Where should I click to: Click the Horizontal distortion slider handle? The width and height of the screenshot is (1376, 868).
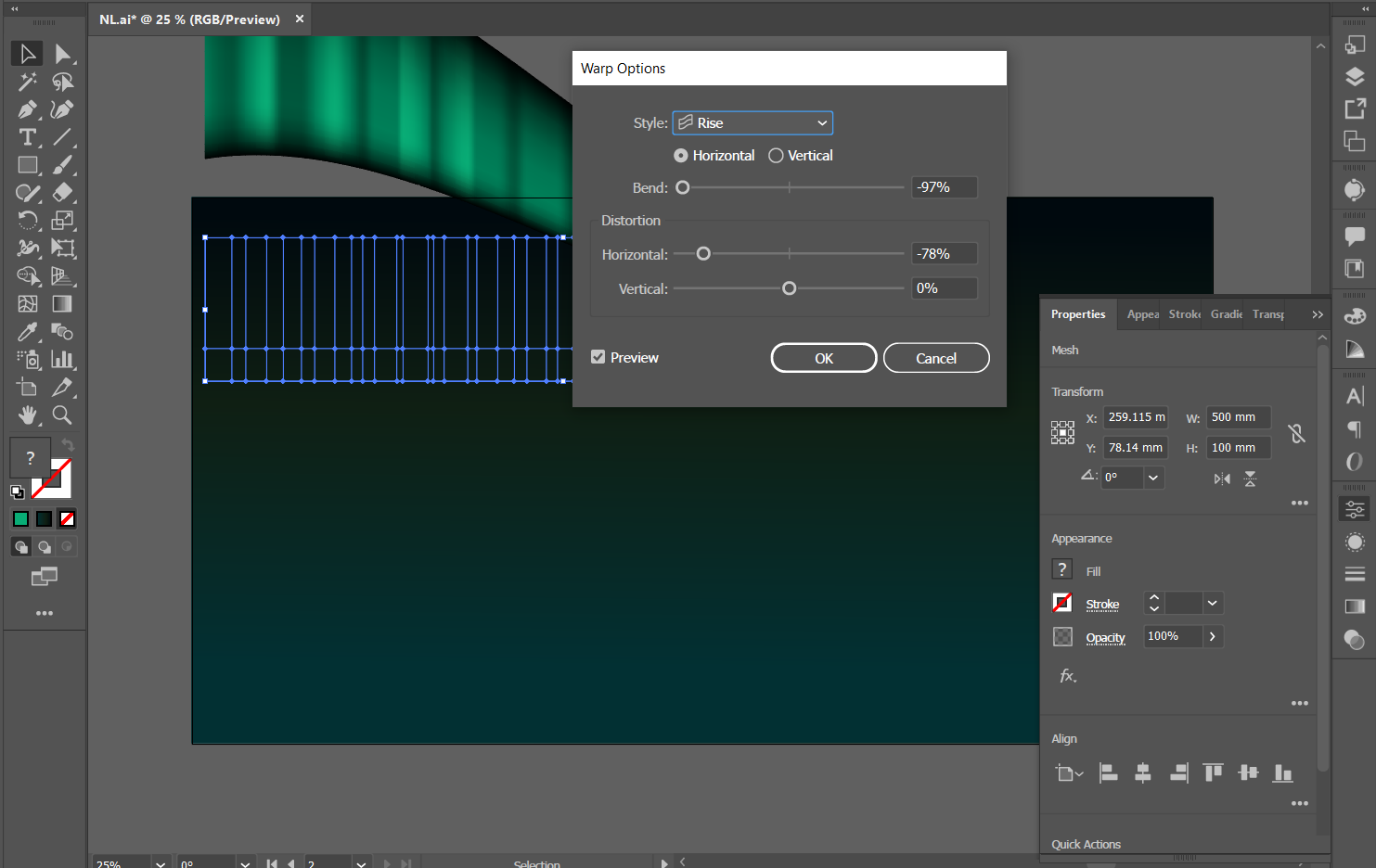click(703, 253)
